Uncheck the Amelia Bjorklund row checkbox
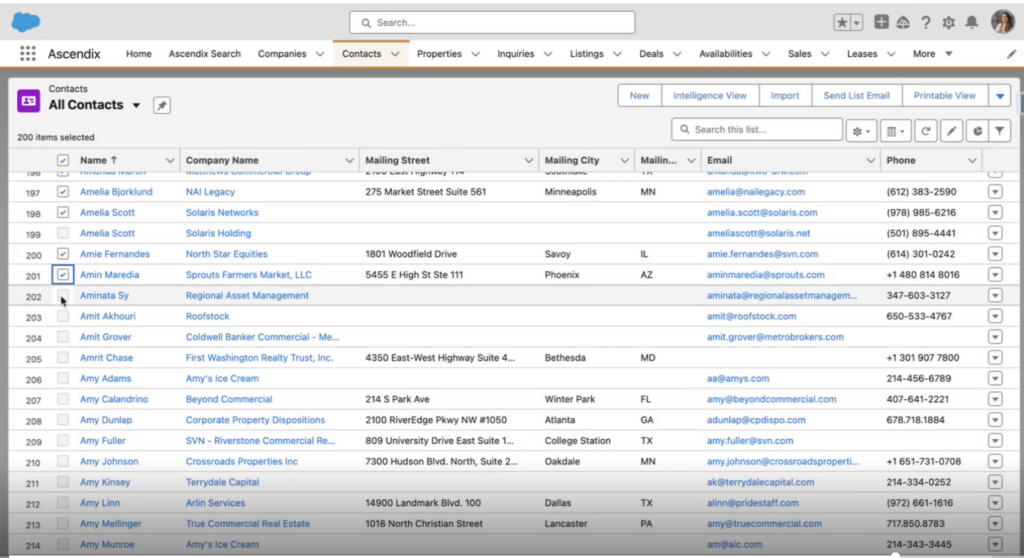 [63, 191]
